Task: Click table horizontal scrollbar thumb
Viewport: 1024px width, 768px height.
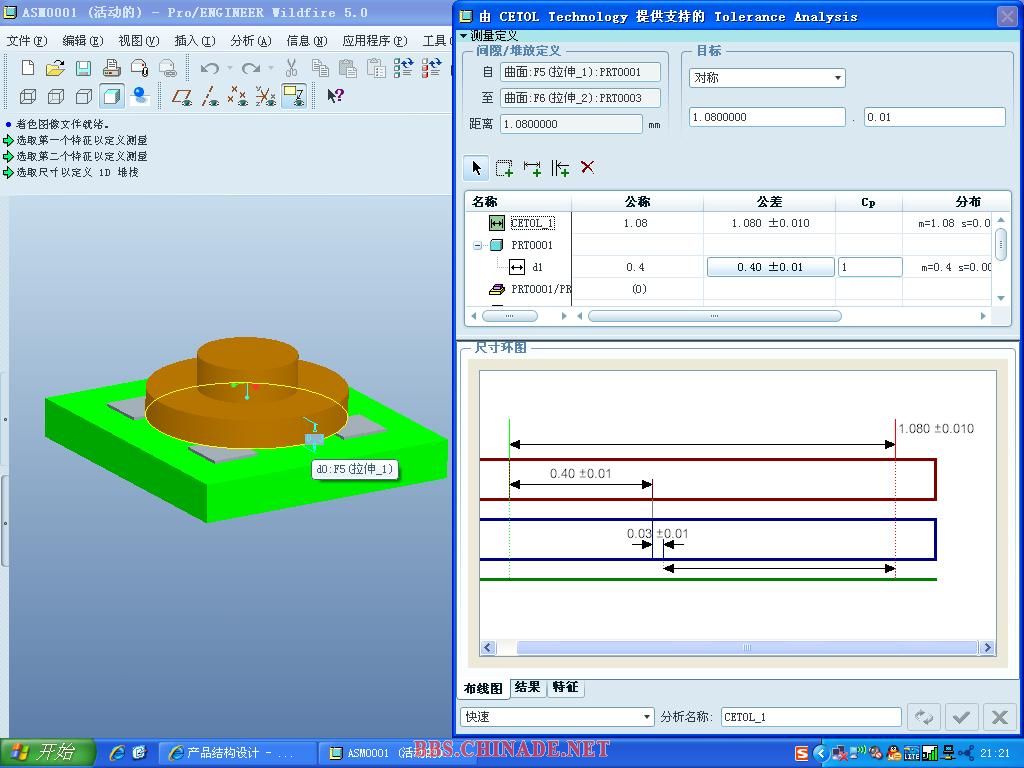Action: pyautogui.click(x=714, y=316)
